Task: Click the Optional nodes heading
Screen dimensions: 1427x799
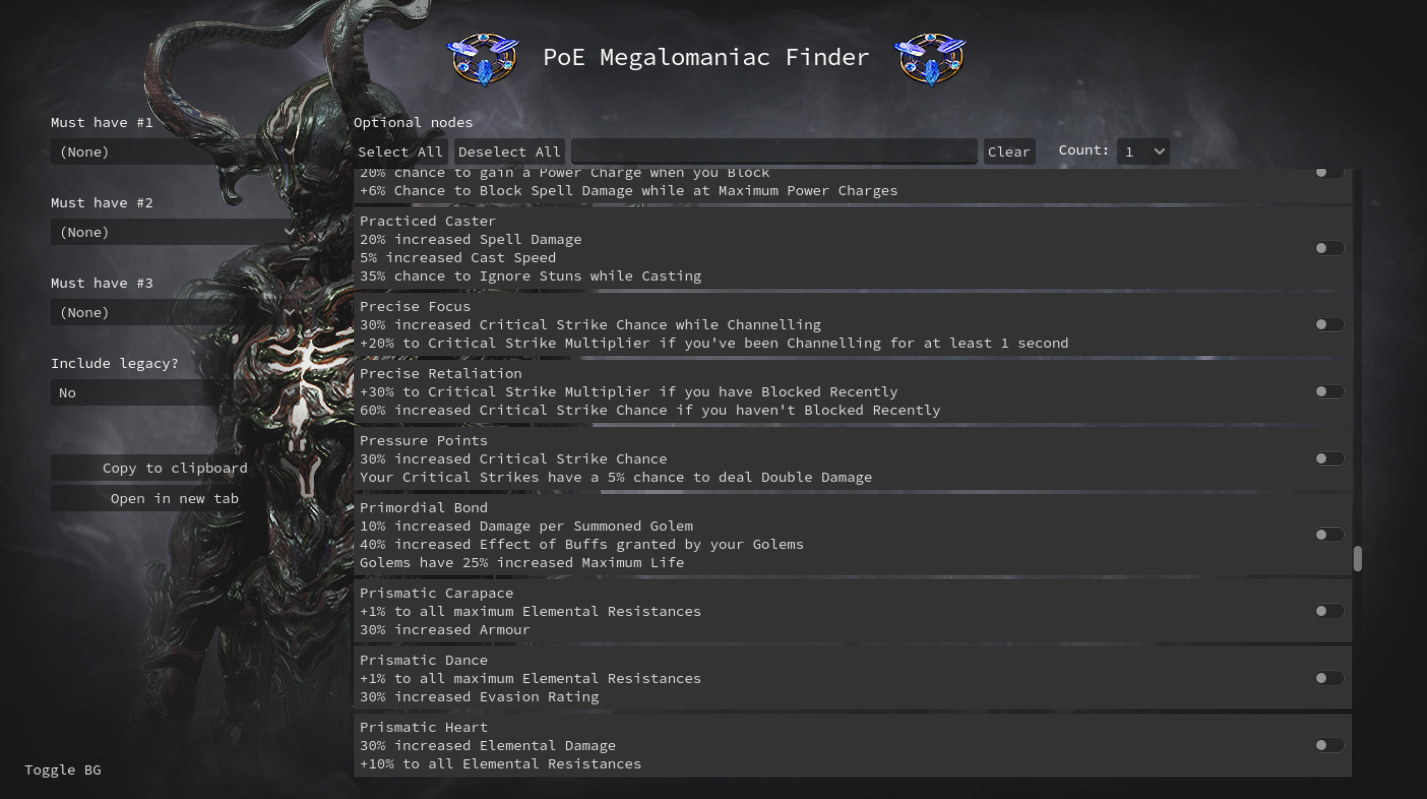Action: (x=413, y=122)
